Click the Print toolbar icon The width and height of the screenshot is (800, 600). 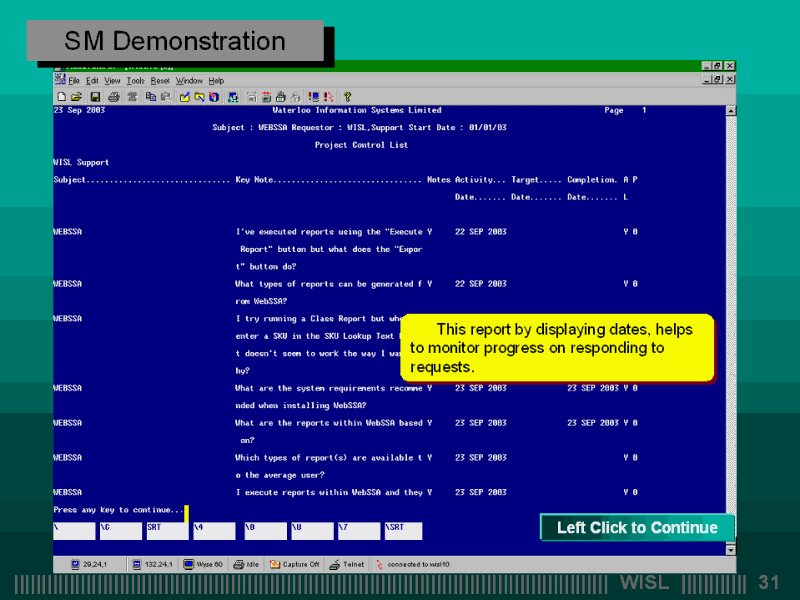coord(113,97)
